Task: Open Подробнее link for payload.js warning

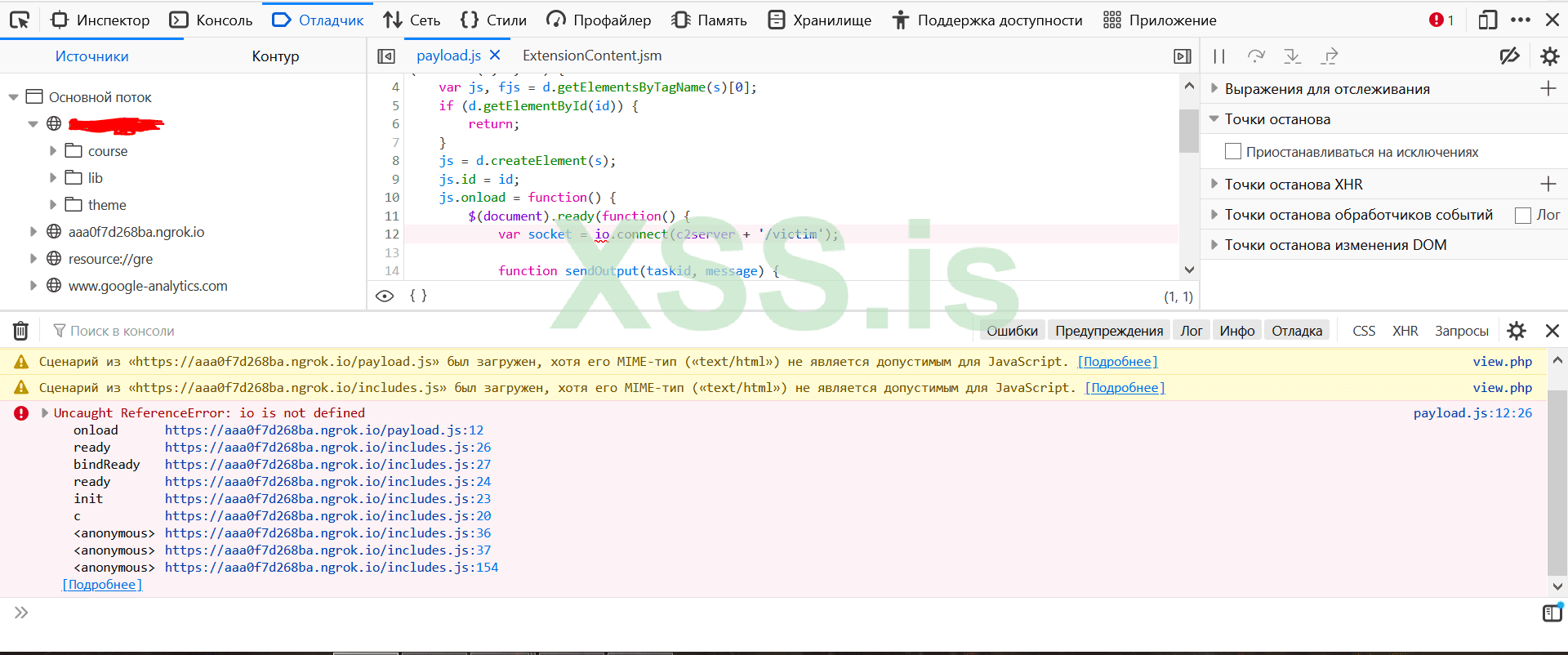Action: pos(1117,362)
